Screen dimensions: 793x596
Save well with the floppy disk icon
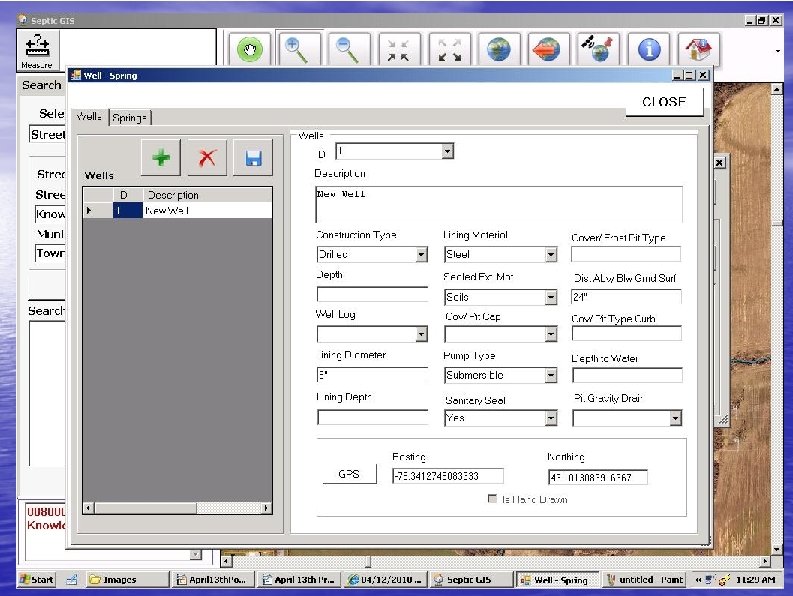coord(253,157)
